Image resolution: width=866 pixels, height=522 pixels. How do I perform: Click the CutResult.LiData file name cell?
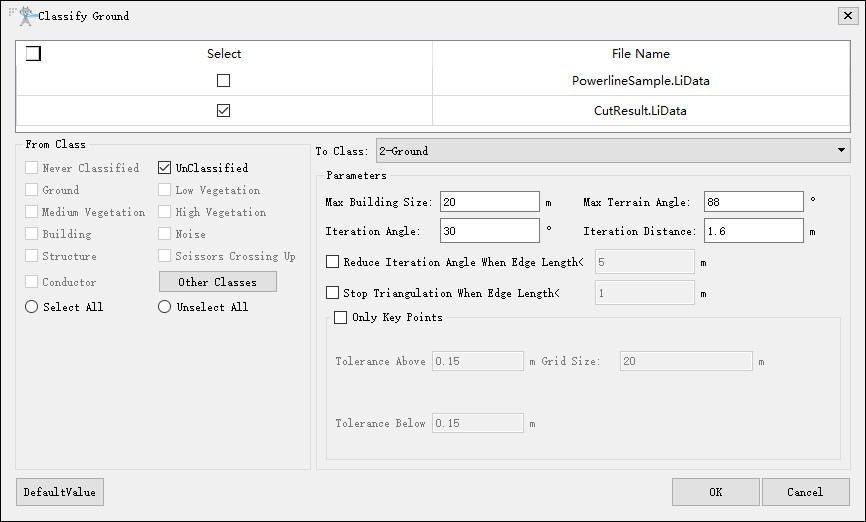click(641, 110)
